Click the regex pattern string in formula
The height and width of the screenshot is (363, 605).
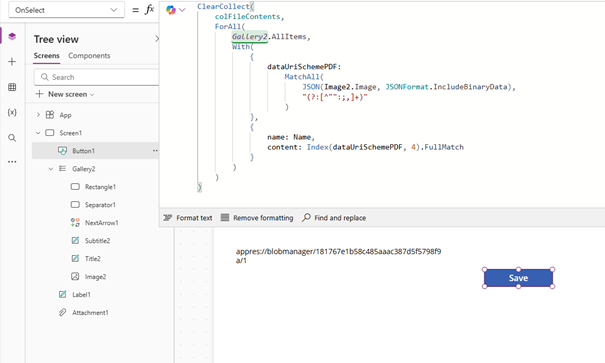pyautogui.click(x=335, y=97)
